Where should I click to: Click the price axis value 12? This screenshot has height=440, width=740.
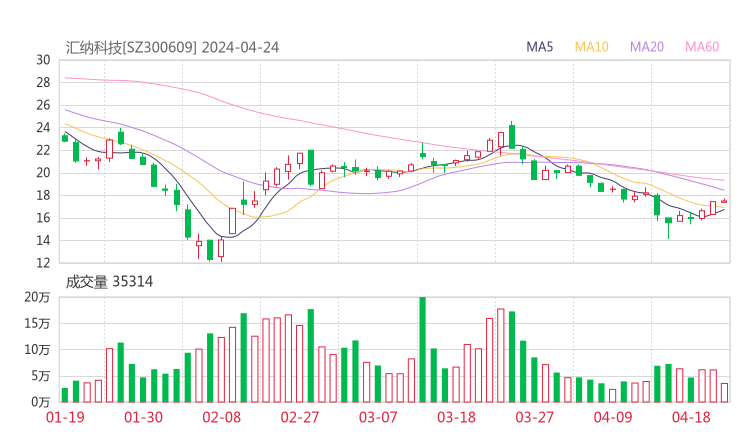point(43,263)
